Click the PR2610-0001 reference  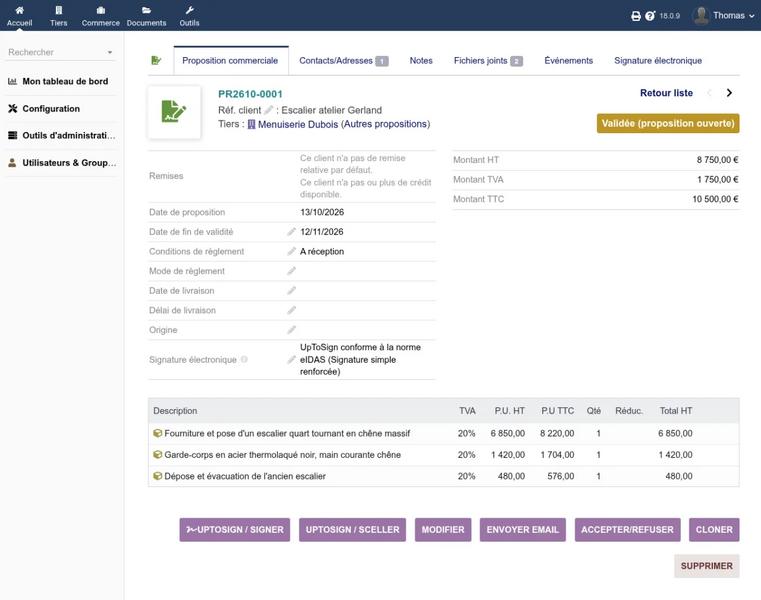tap(250, 94)
